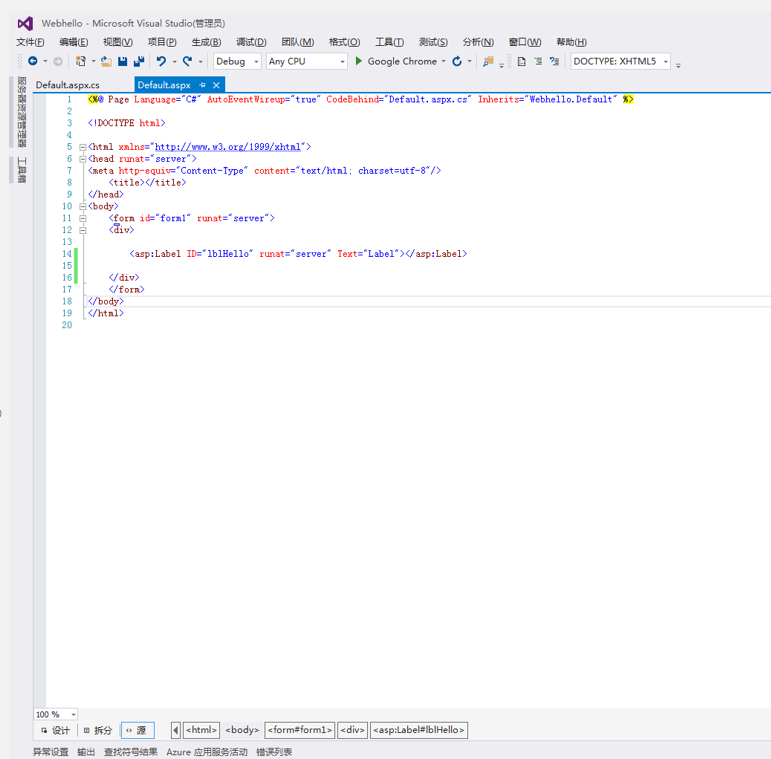Click the Open File folder icon
The height and width of the screenshot is (759, 771).
[106, 62]
